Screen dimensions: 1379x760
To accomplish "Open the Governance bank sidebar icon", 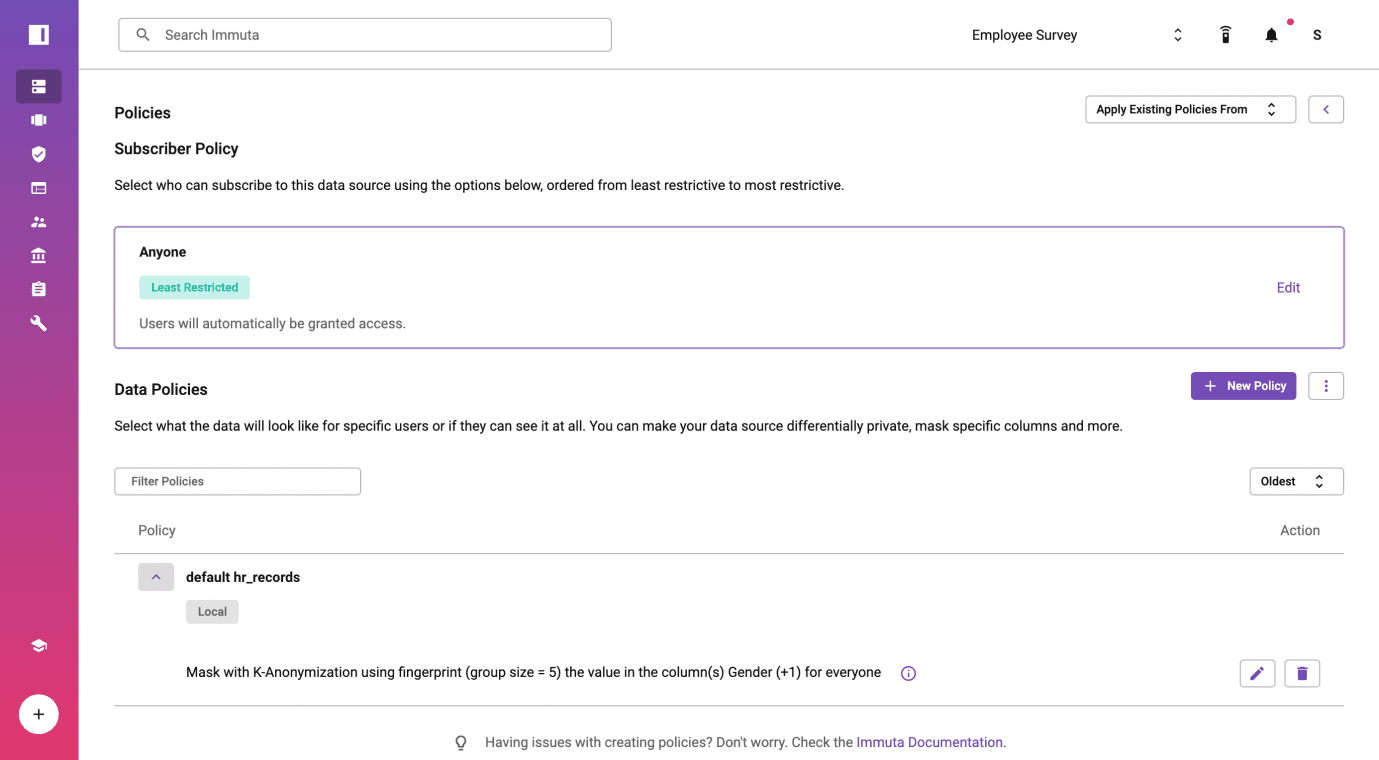I will tap(39, 256).
